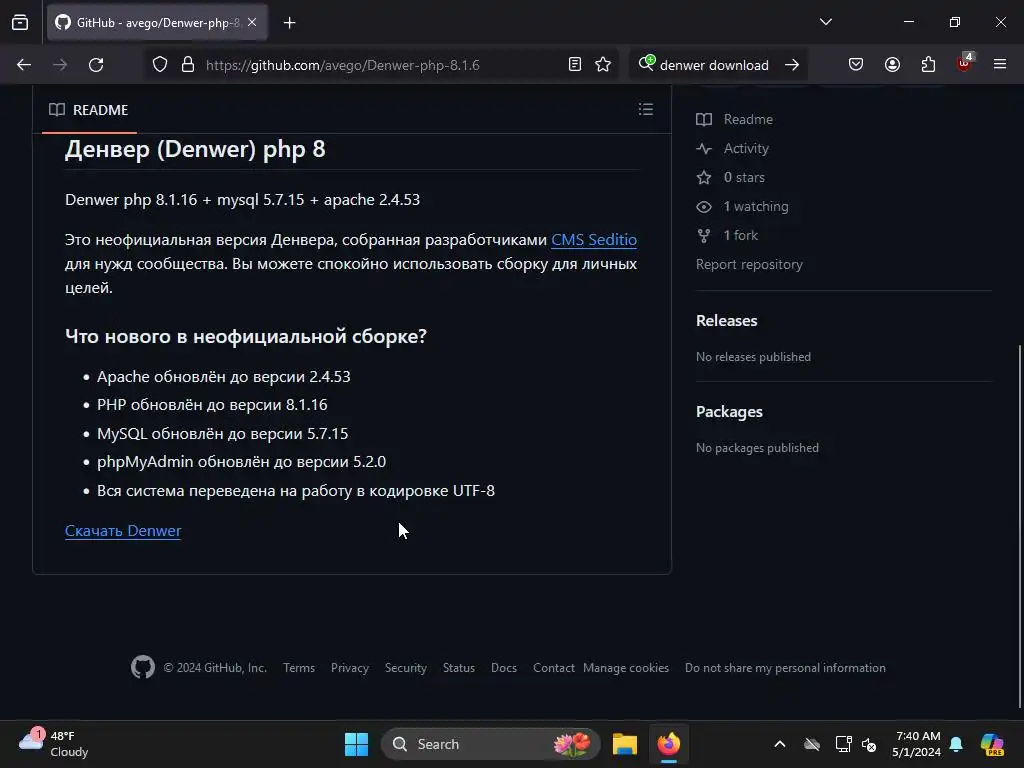Screen dimensions: 1024x768
Task: Click the 'denwer download' search field
Action: 714,65
